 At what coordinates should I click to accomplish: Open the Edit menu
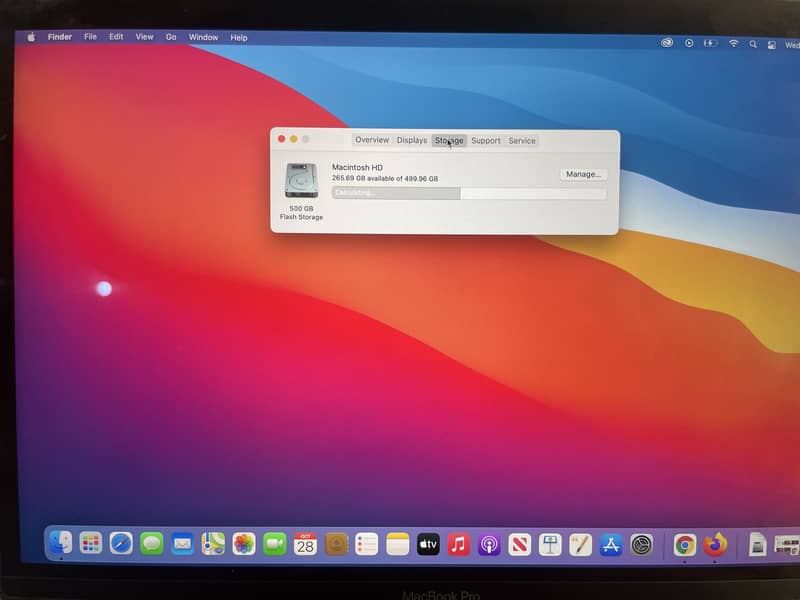coord(116,37)
